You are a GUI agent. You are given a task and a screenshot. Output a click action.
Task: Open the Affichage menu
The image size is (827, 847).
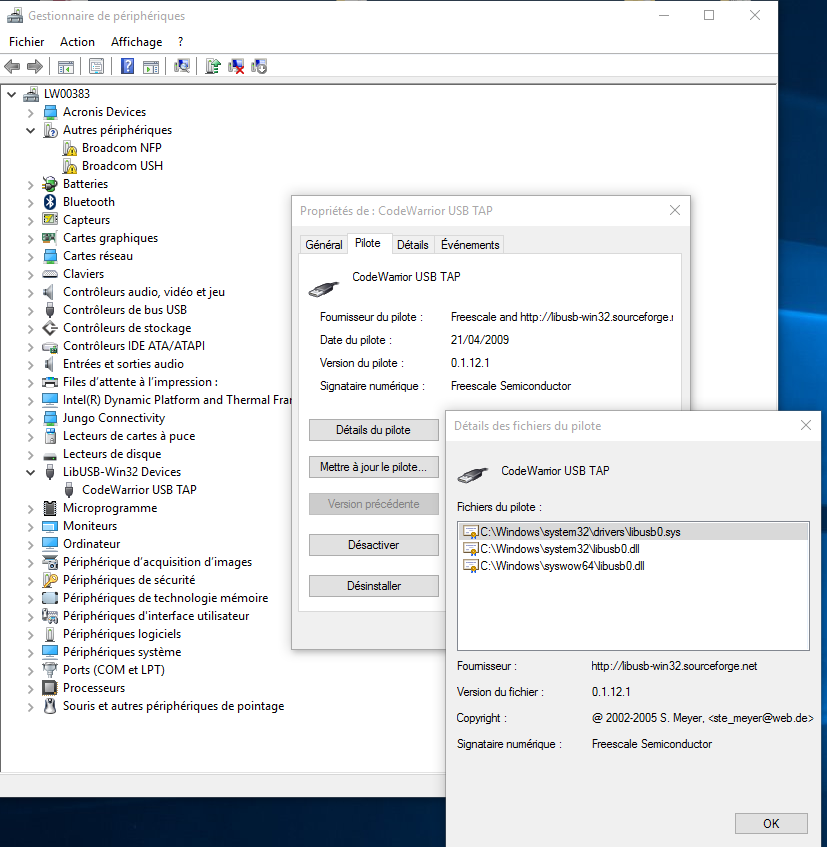[x=136, y=42]
